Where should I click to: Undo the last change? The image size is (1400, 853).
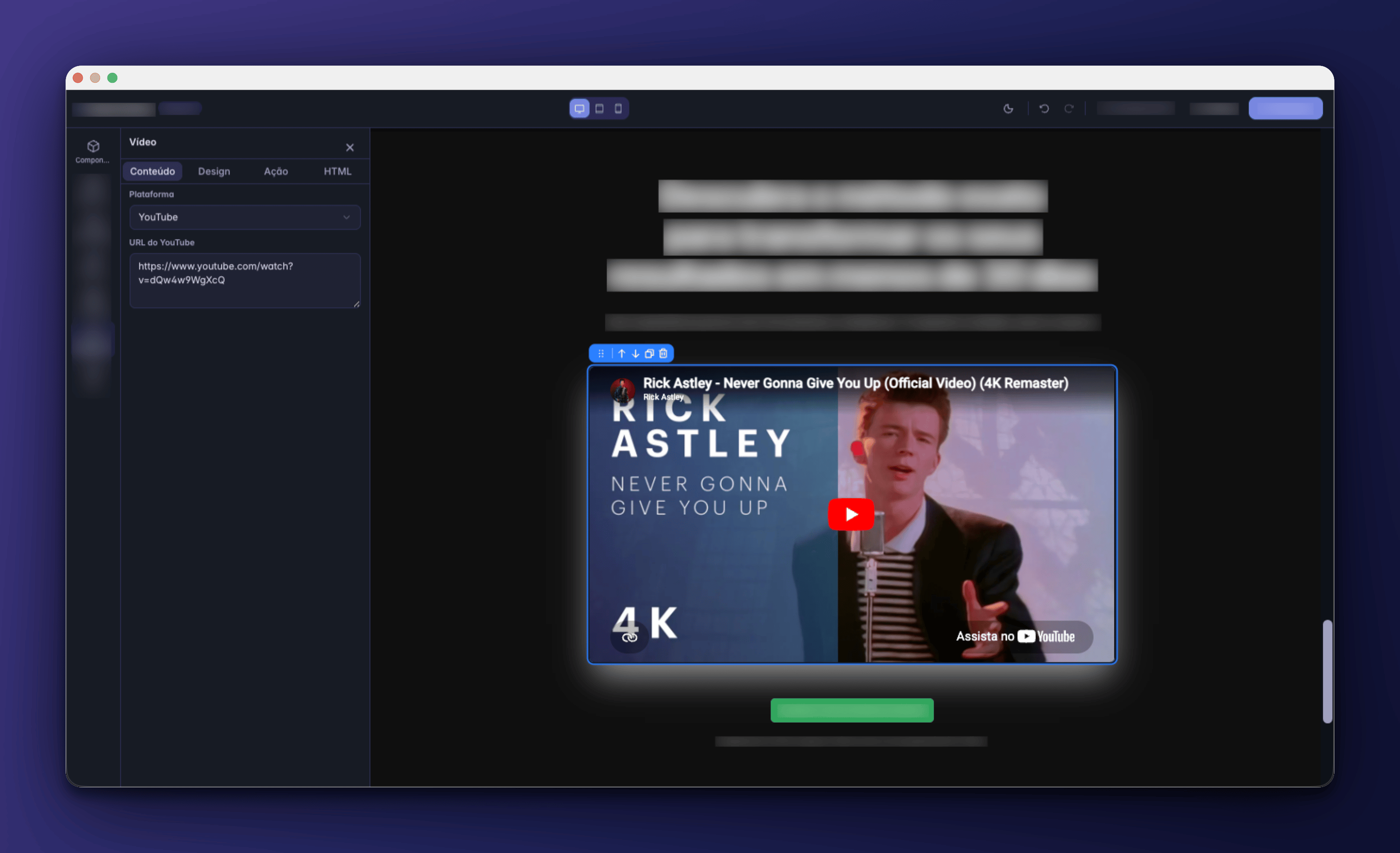coord(1044,109)
